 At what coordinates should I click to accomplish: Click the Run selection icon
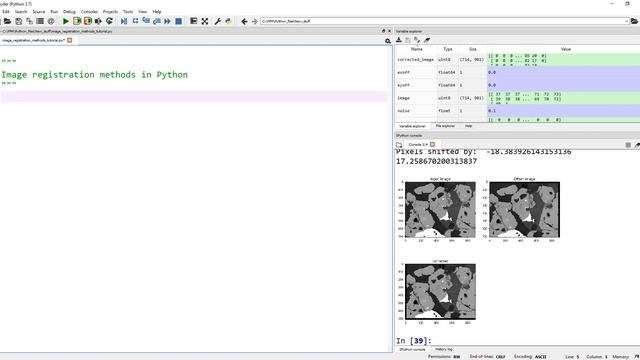[x=98, y=21]
